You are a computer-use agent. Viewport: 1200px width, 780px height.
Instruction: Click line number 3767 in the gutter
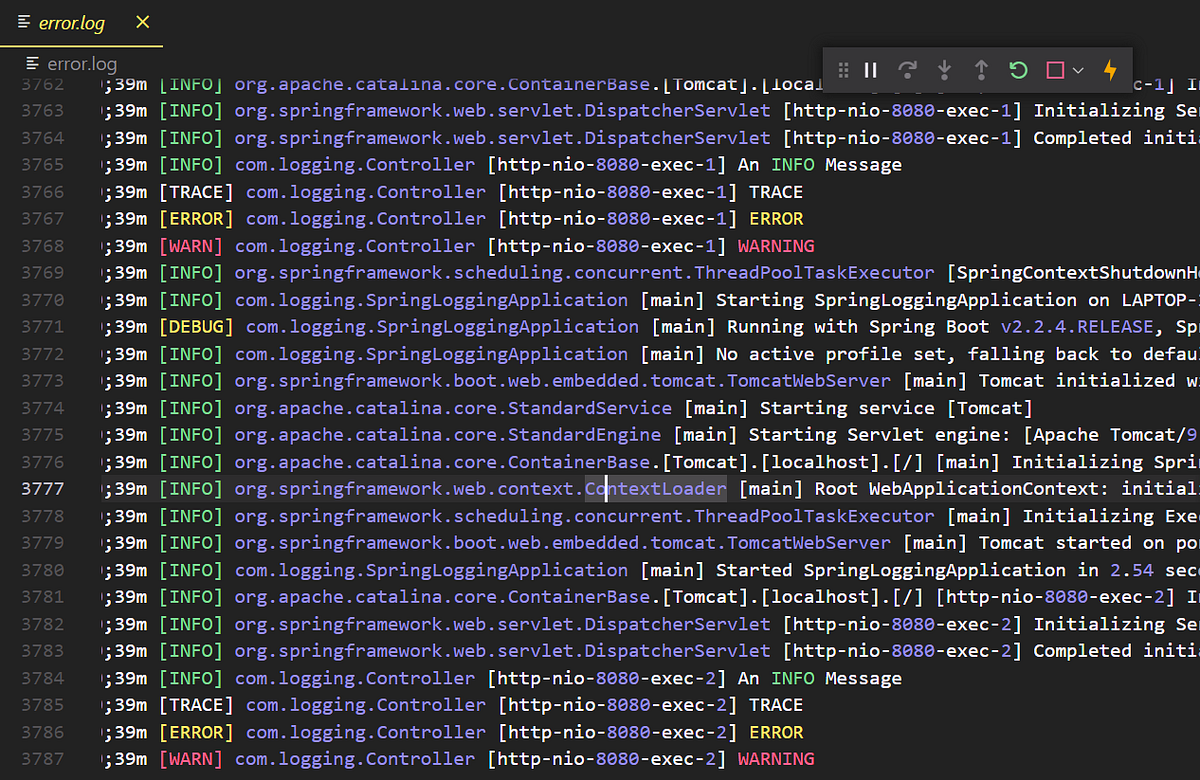pos(42,219)
